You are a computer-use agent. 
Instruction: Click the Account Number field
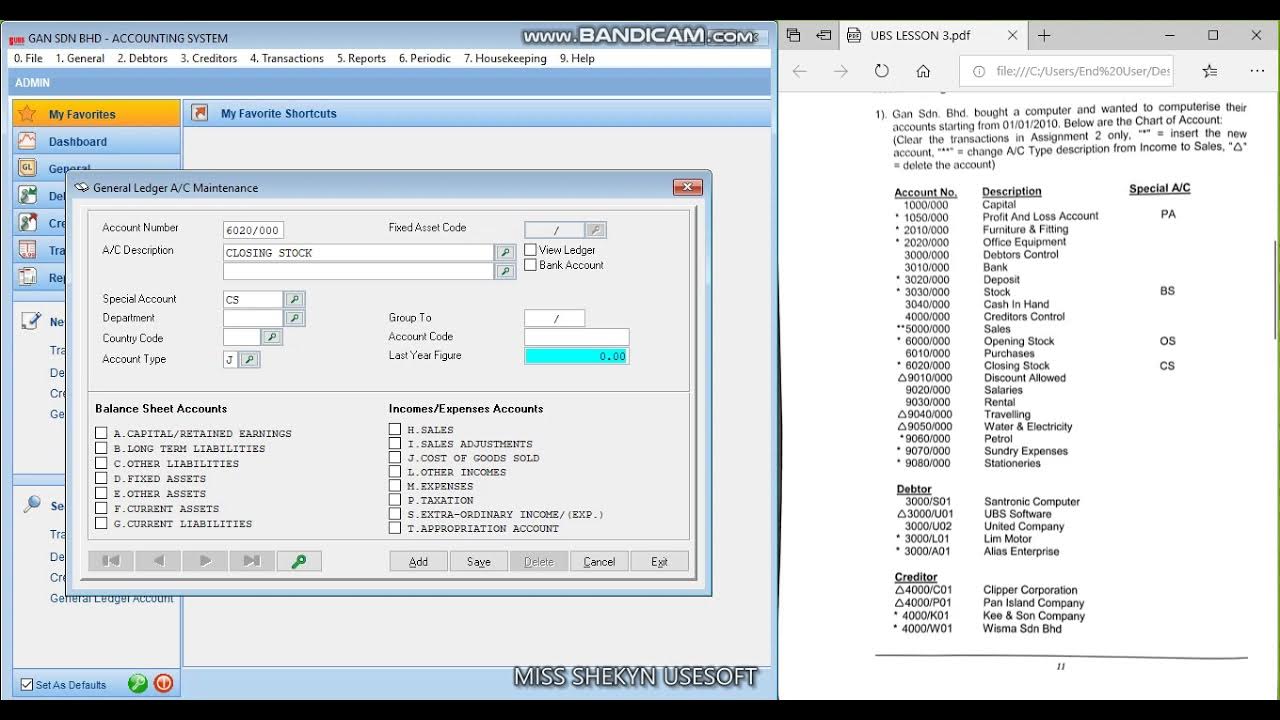(253, 230)
